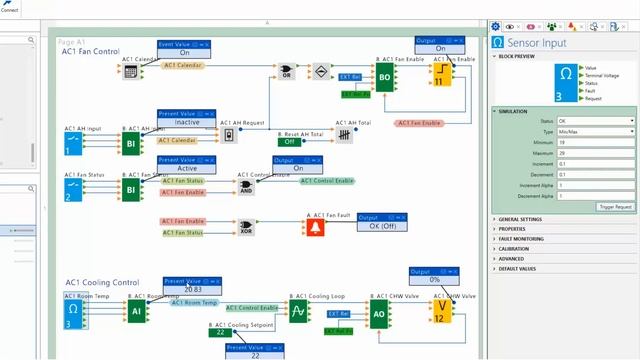Select the diamond block after OR gate
The image size is (640, 360).
pos(321,71)
